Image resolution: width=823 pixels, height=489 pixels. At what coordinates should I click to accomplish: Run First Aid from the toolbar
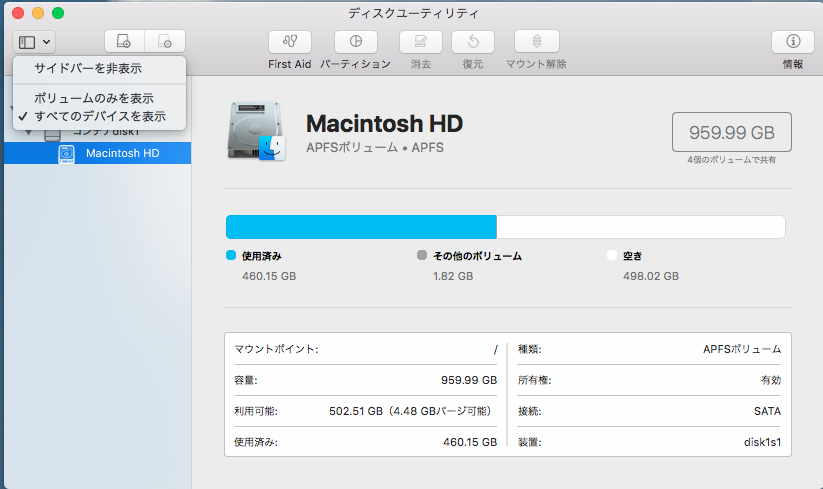[290, 41]
